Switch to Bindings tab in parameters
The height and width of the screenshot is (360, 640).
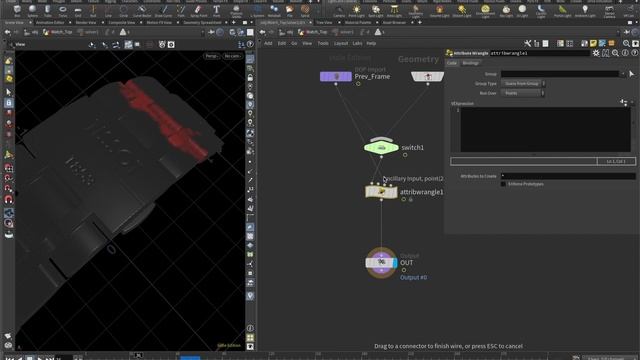[471, 63]
